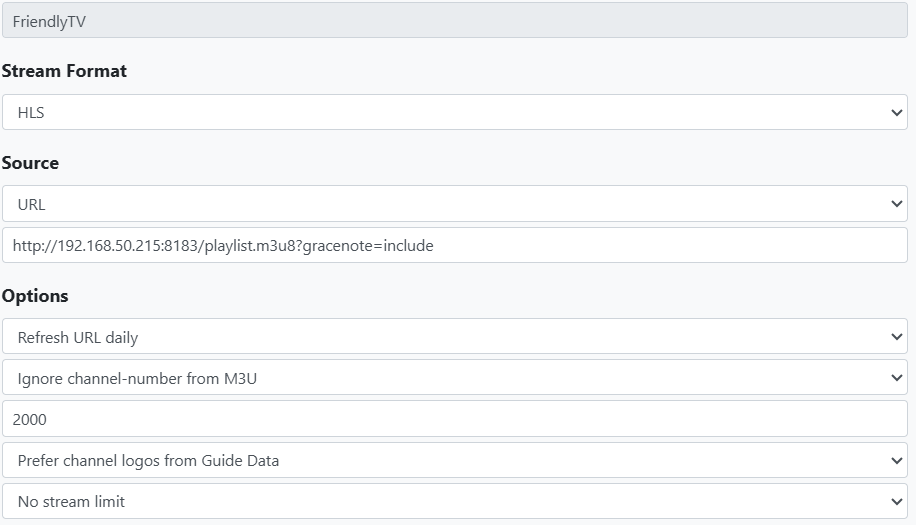Click the chevron arrow on Source URL selector
This screenshot has height=525, width=916.
pos(896,204)
